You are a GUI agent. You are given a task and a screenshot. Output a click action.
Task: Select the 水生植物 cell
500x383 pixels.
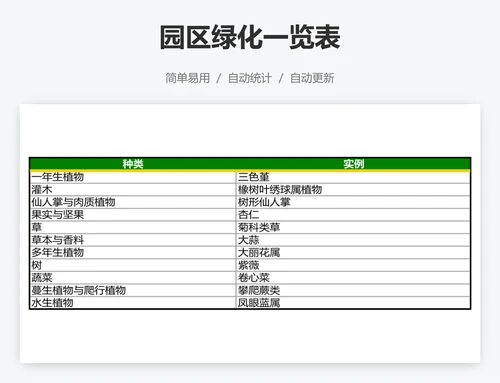tap(133, 303)
